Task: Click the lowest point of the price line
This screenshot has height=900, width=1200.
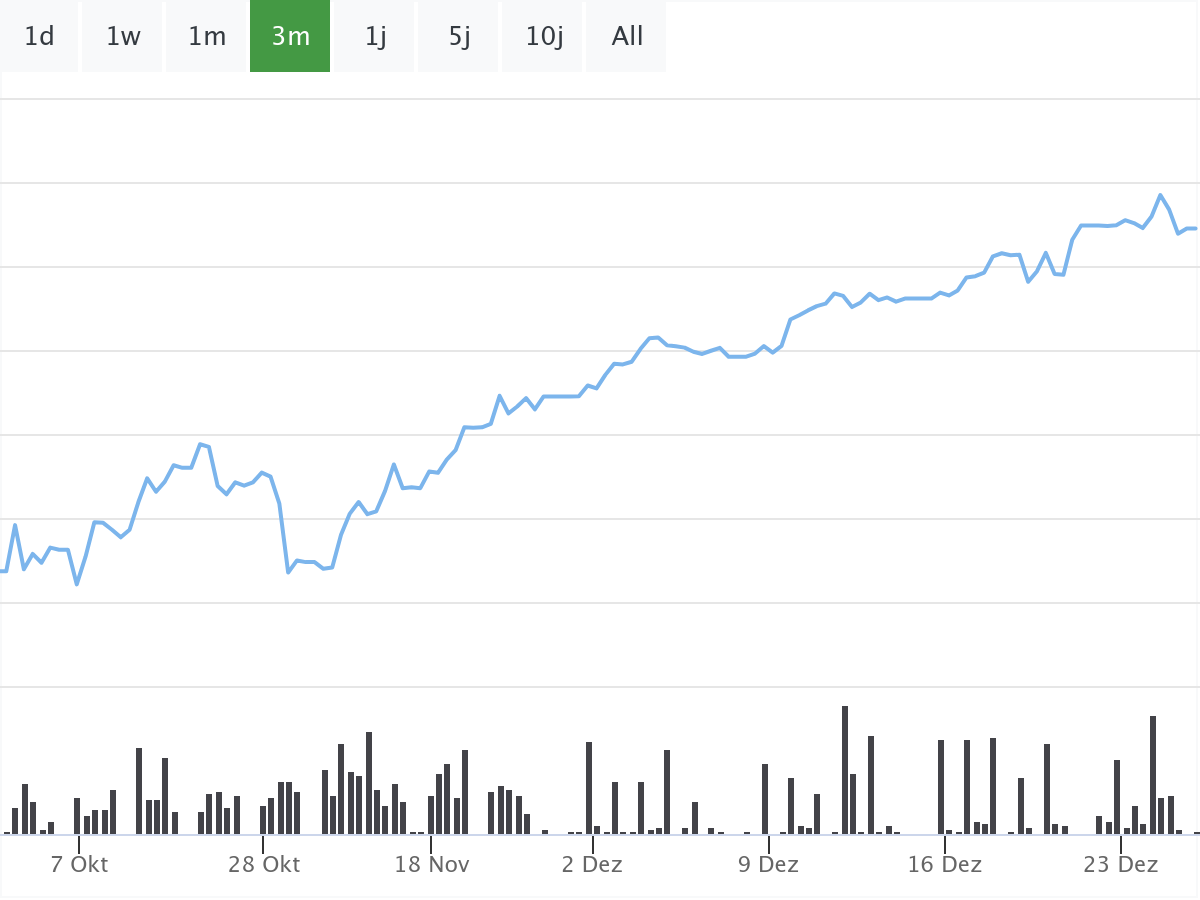Action: coord(77,584)
